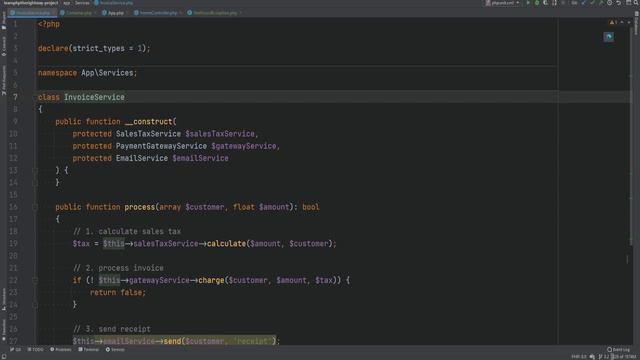The image size is (640, 360).
Task: Click PaymentGatewayService type on line 11
Action: point(161,146)
